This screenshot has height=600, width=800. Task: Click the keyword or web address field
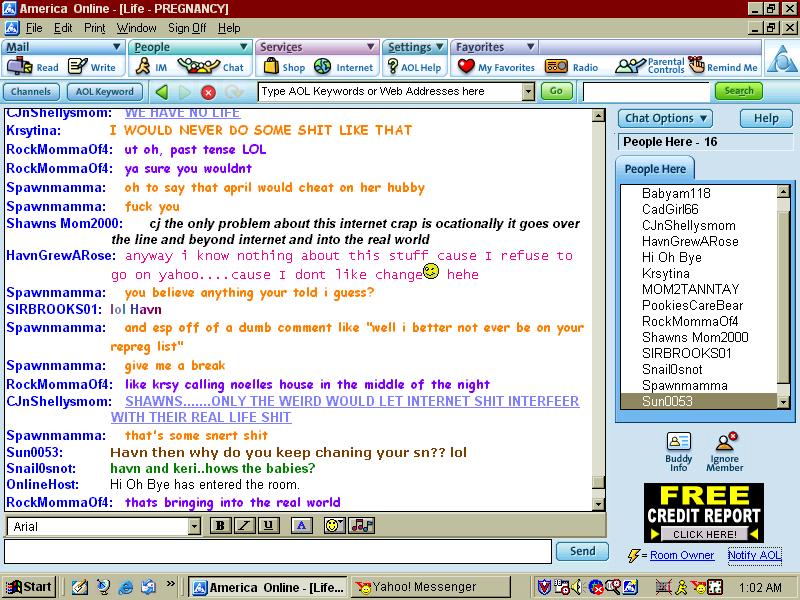pos(390,92)
